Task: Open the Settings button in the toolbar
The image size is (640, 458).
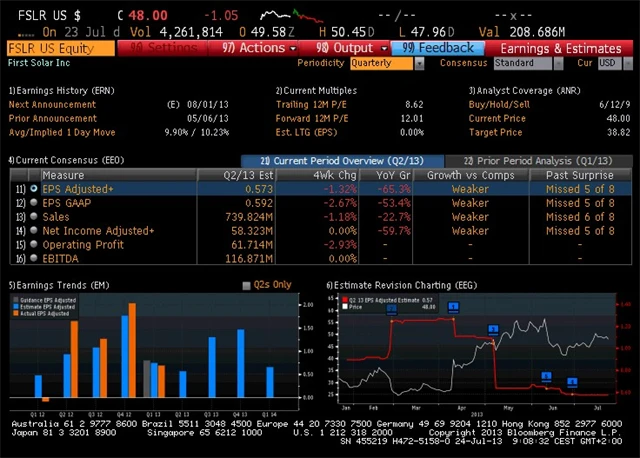Action: tap(167, 48)
